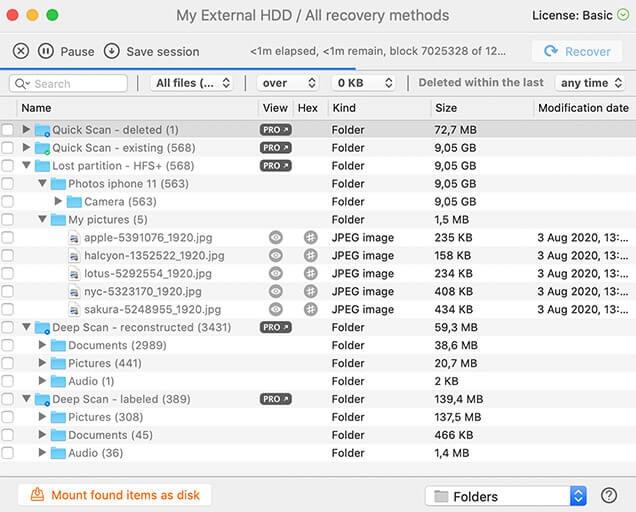This screenshot has width=636, height=512.
Task: Check the box for Lost partition - HFS+
Action: click(x=7, y=166)
